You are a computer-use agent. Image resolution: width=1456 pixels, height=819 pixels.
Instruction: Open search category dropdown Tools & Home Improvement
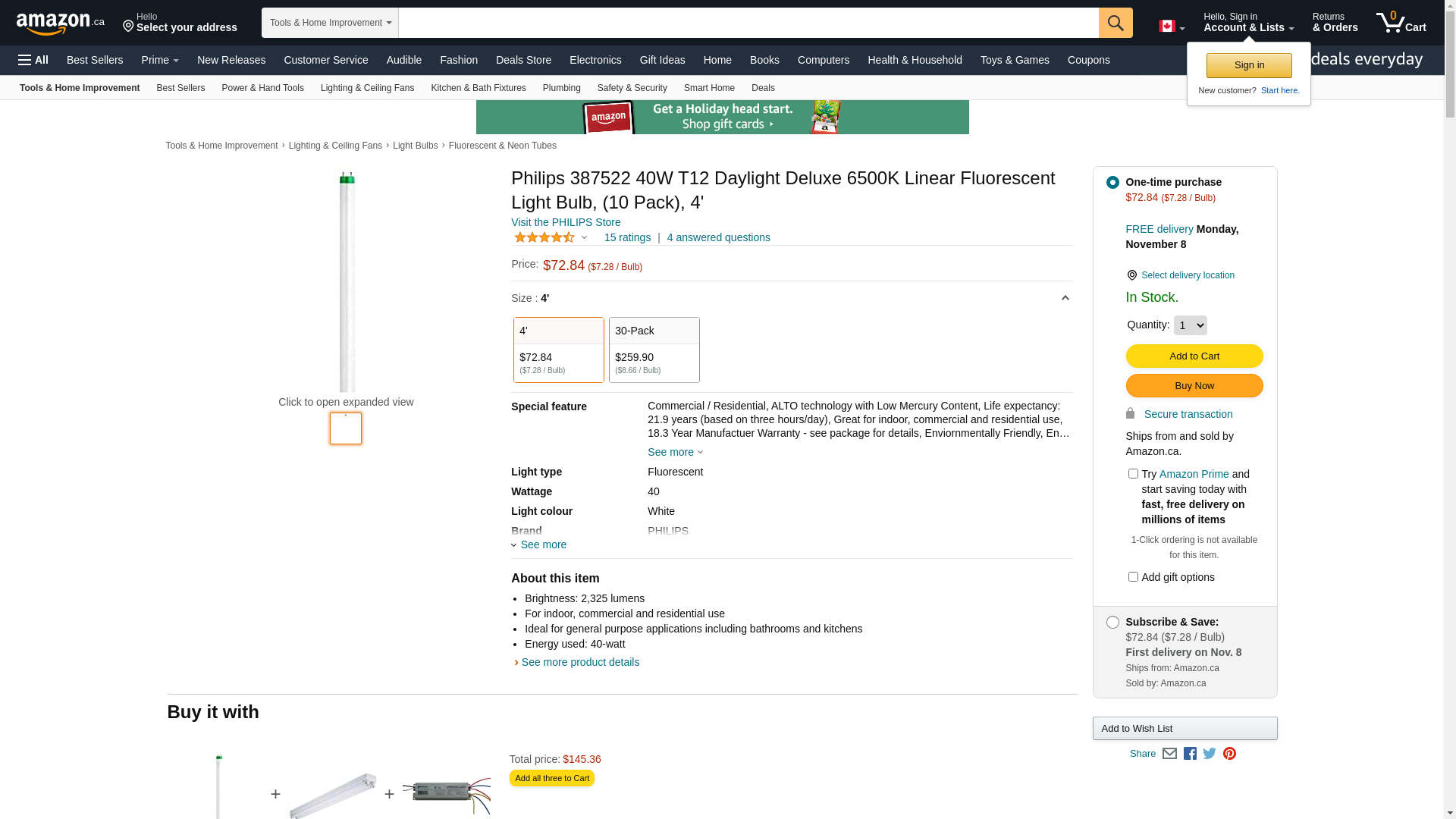click(x=330, y=23)
